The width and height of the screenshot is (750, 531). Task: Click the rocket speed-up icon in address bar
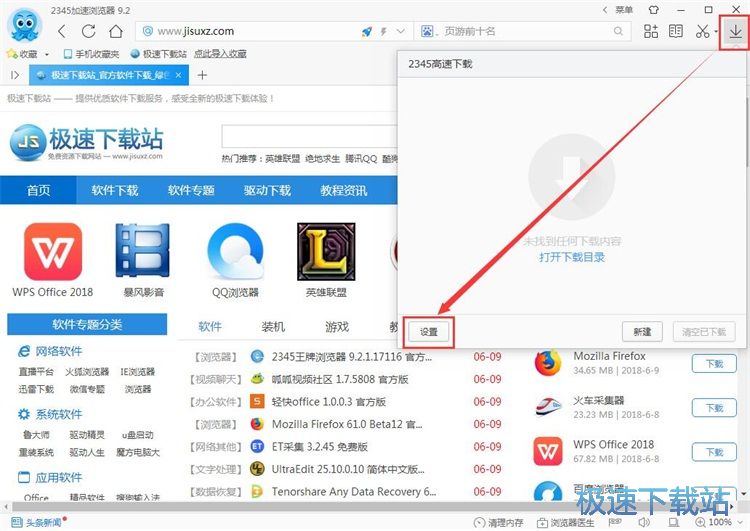tap(366, 32)
